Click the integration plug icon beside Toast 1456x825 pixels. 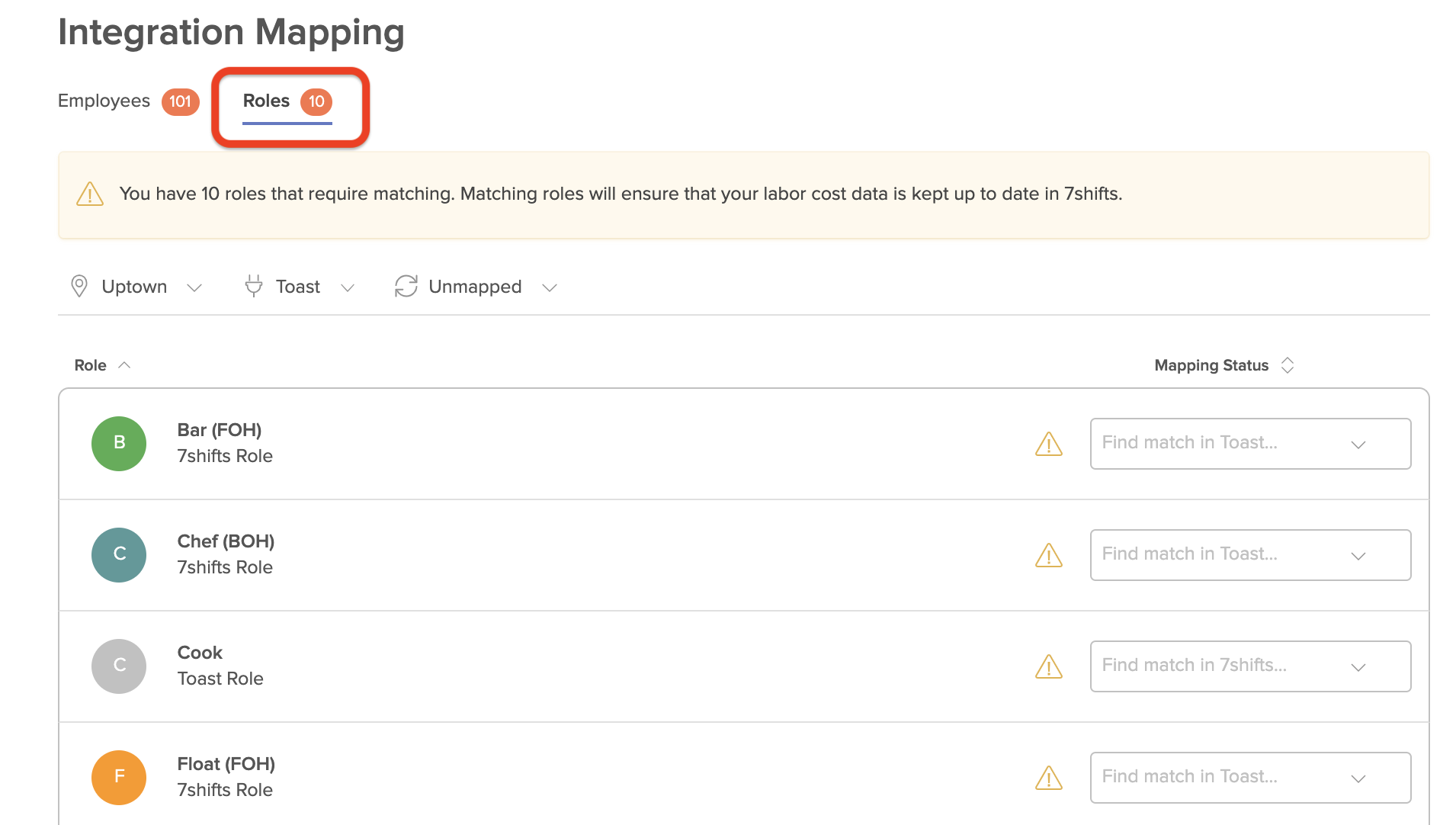click(x=254, y=286)
